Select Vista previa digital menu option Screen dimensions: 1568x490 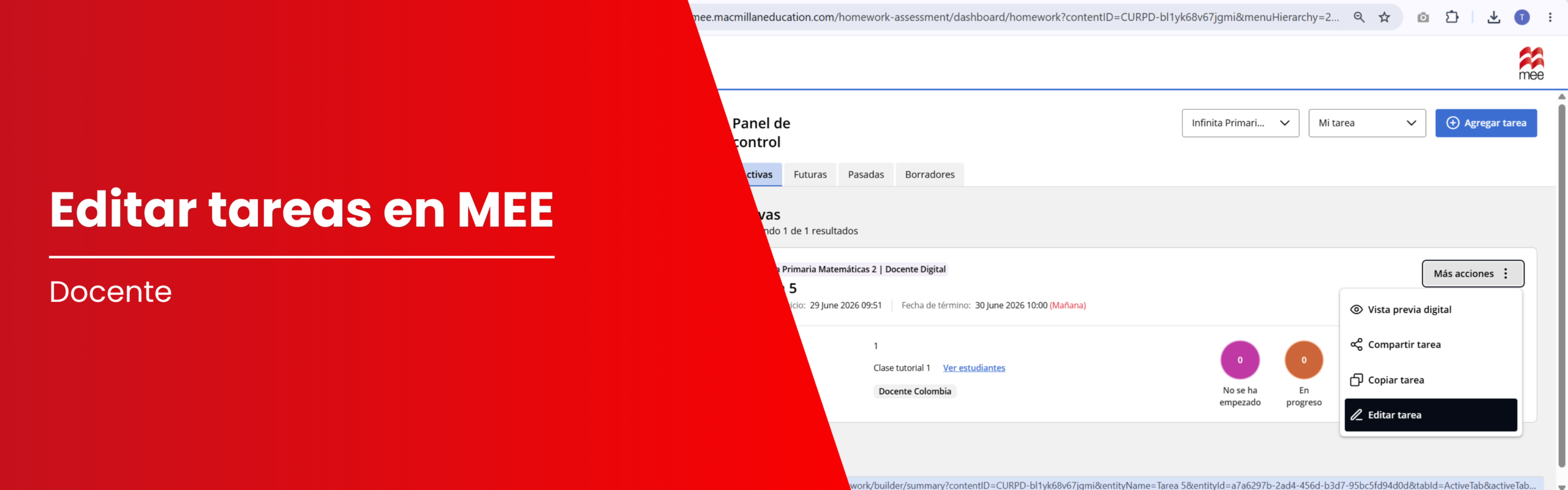pos(1431,310)
